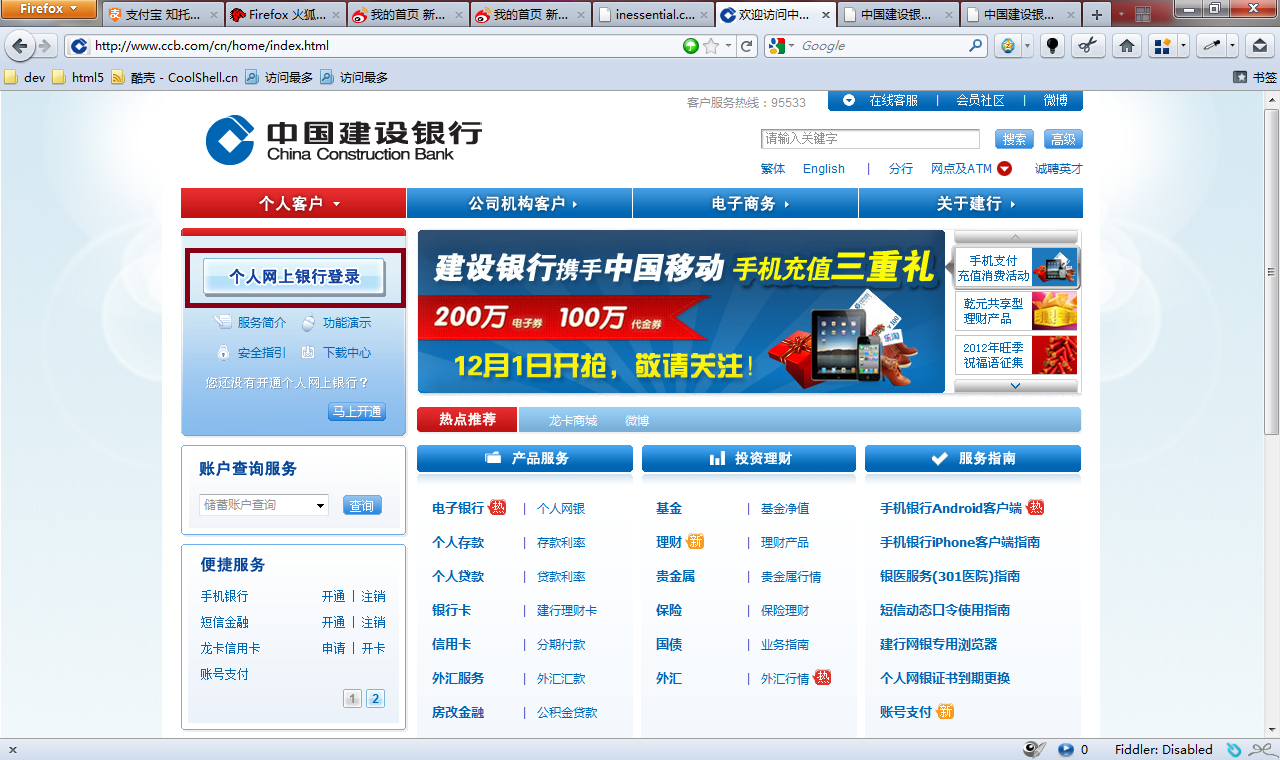Switch to the inessential.c... browser tab
This screenshot has width=1280, height=760.
[654, 15]
